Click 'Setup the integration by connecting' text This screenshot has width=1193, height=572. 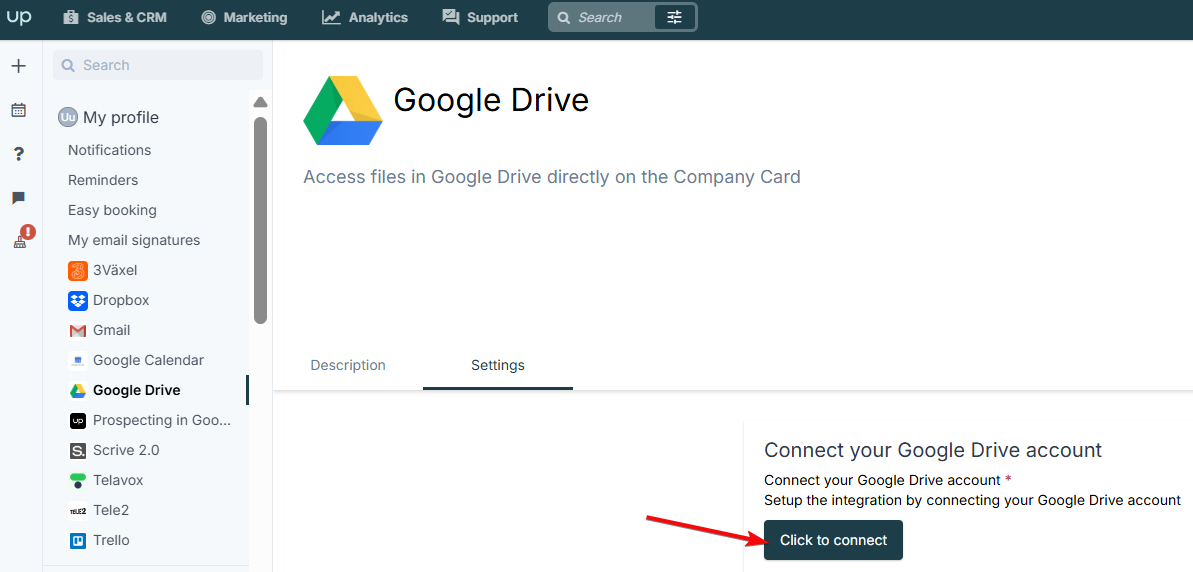(972, 500)
